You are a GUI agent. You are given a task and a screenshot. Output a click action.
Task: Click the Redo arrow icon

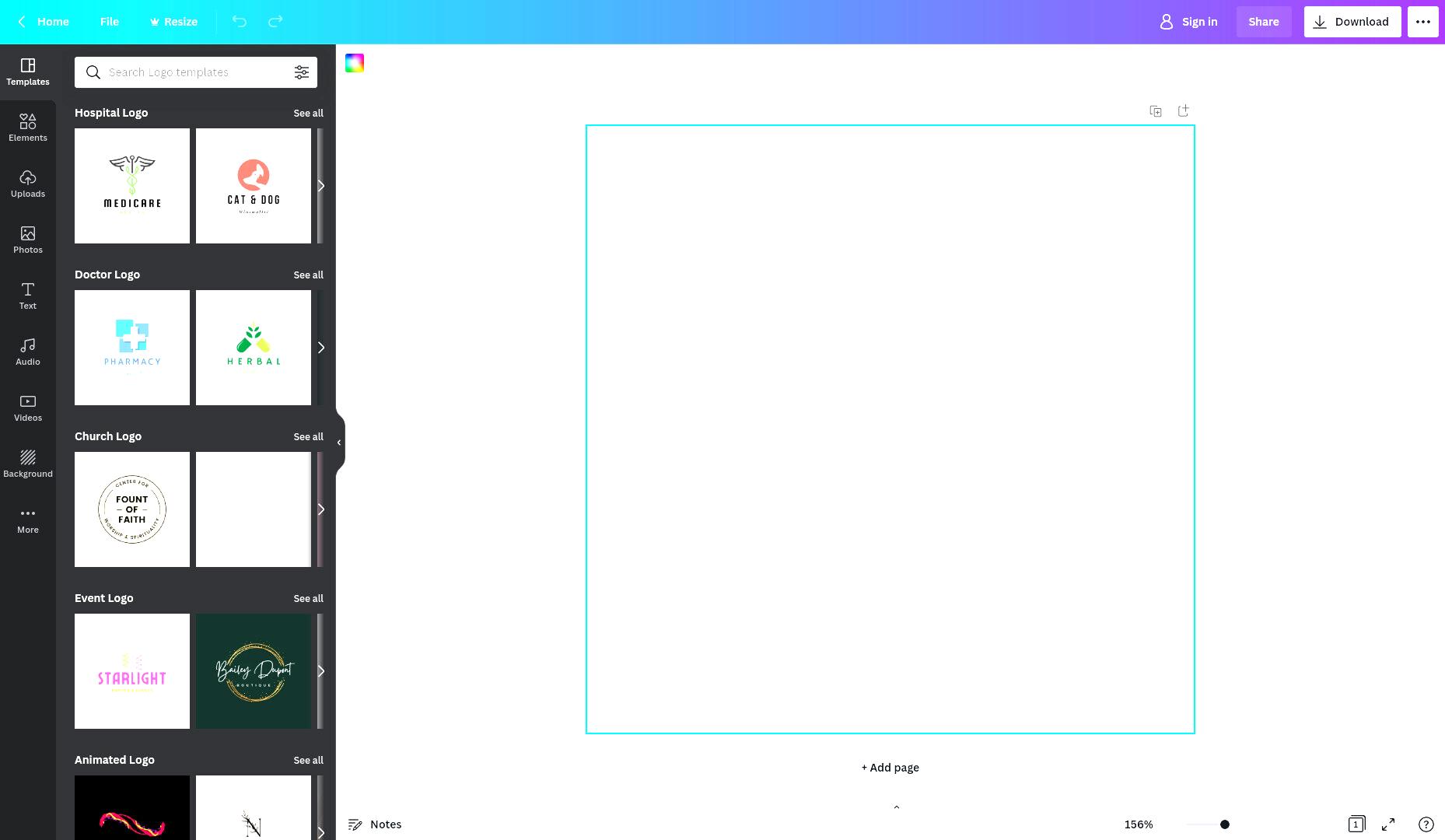(275, 22)
